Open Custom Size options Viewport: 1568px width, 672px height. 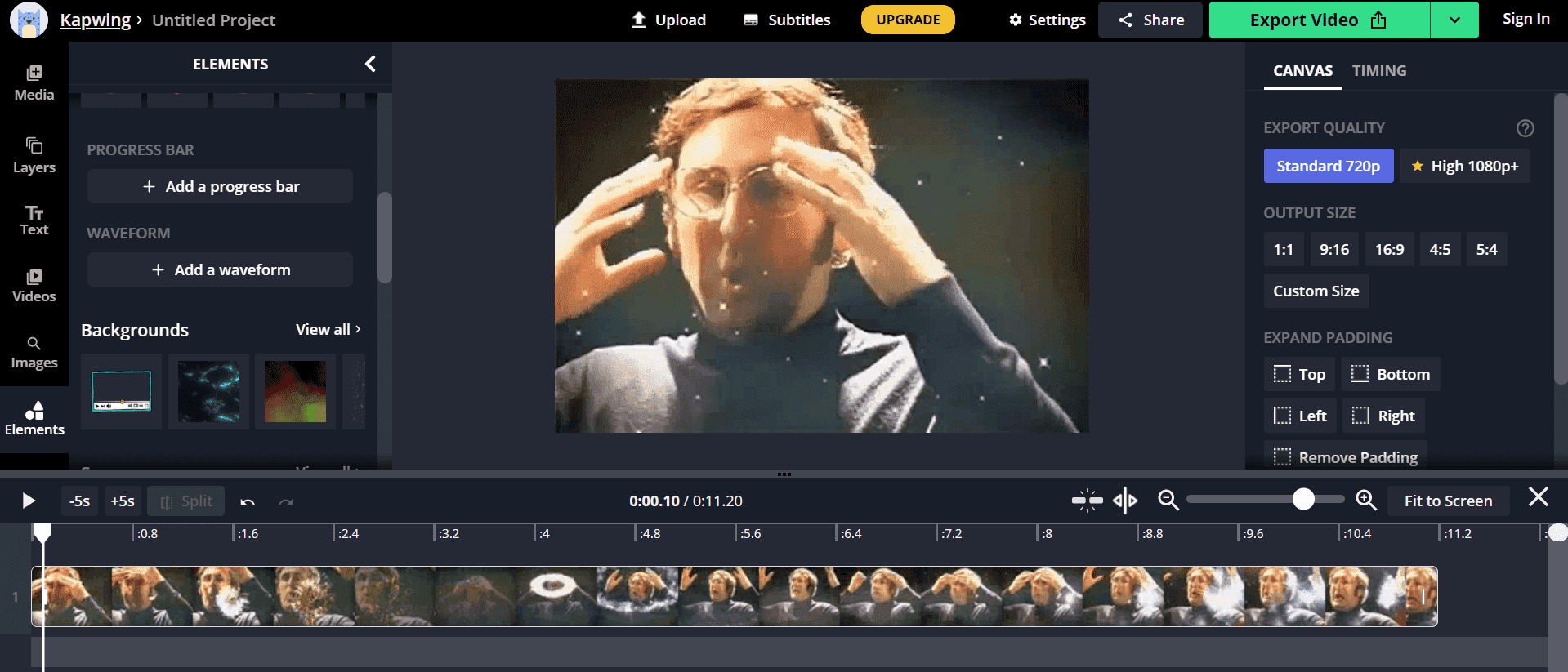coord(1316,291)
